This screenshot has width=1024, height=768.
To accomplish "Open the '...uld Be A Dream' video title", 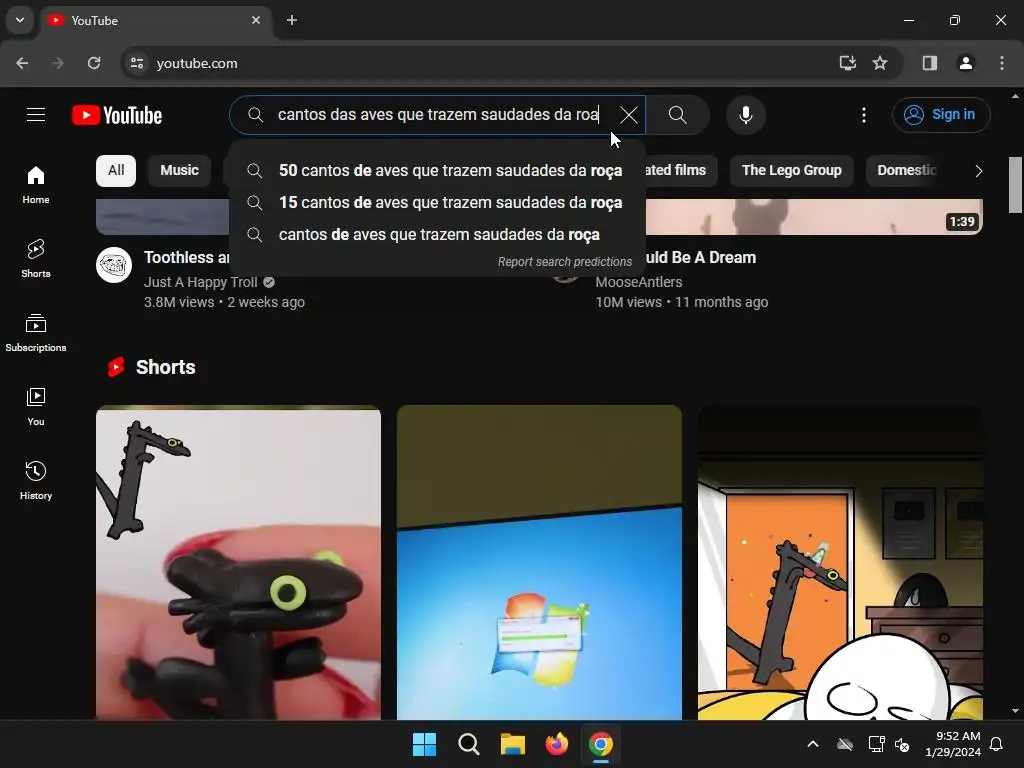I will [701, 257].
